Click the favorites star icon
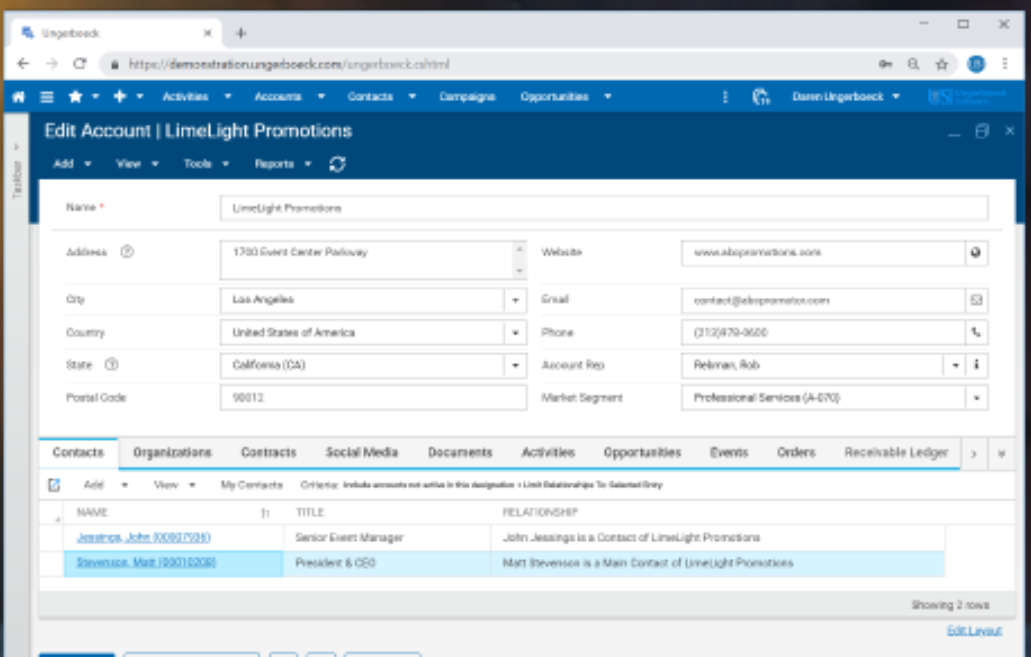This screenshot has height=657, width=1031. point(76,97)
